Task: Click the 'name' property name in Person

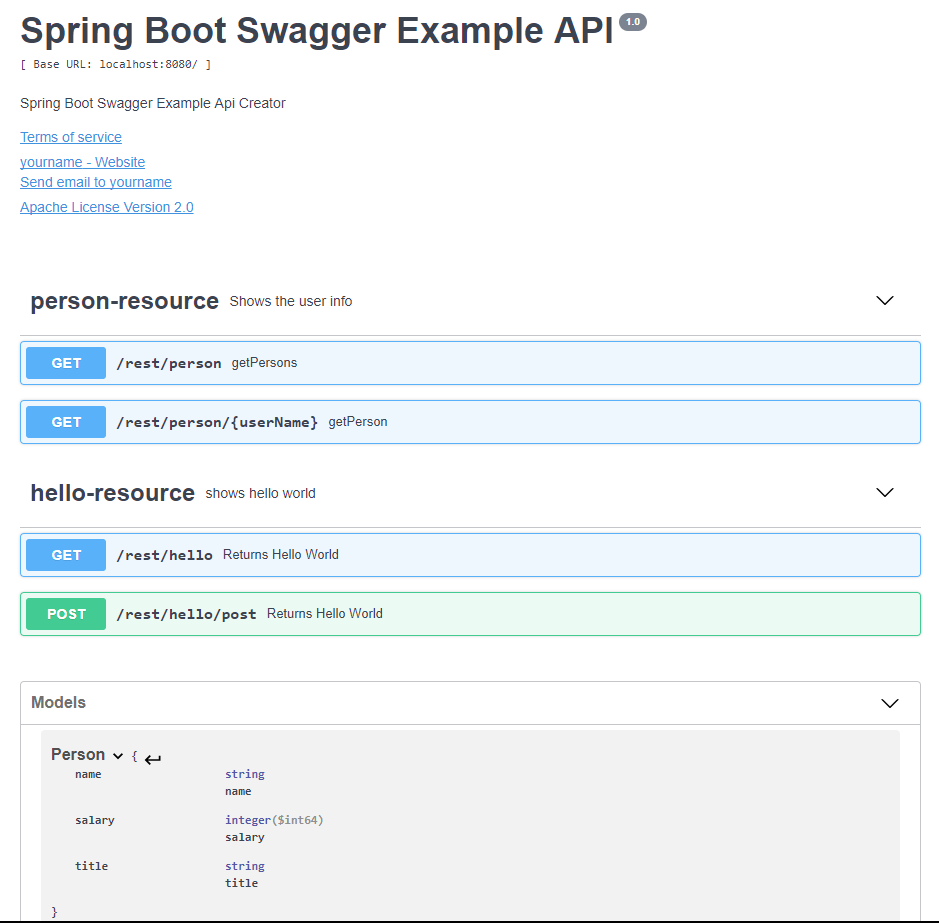Action: click(88, 774)
